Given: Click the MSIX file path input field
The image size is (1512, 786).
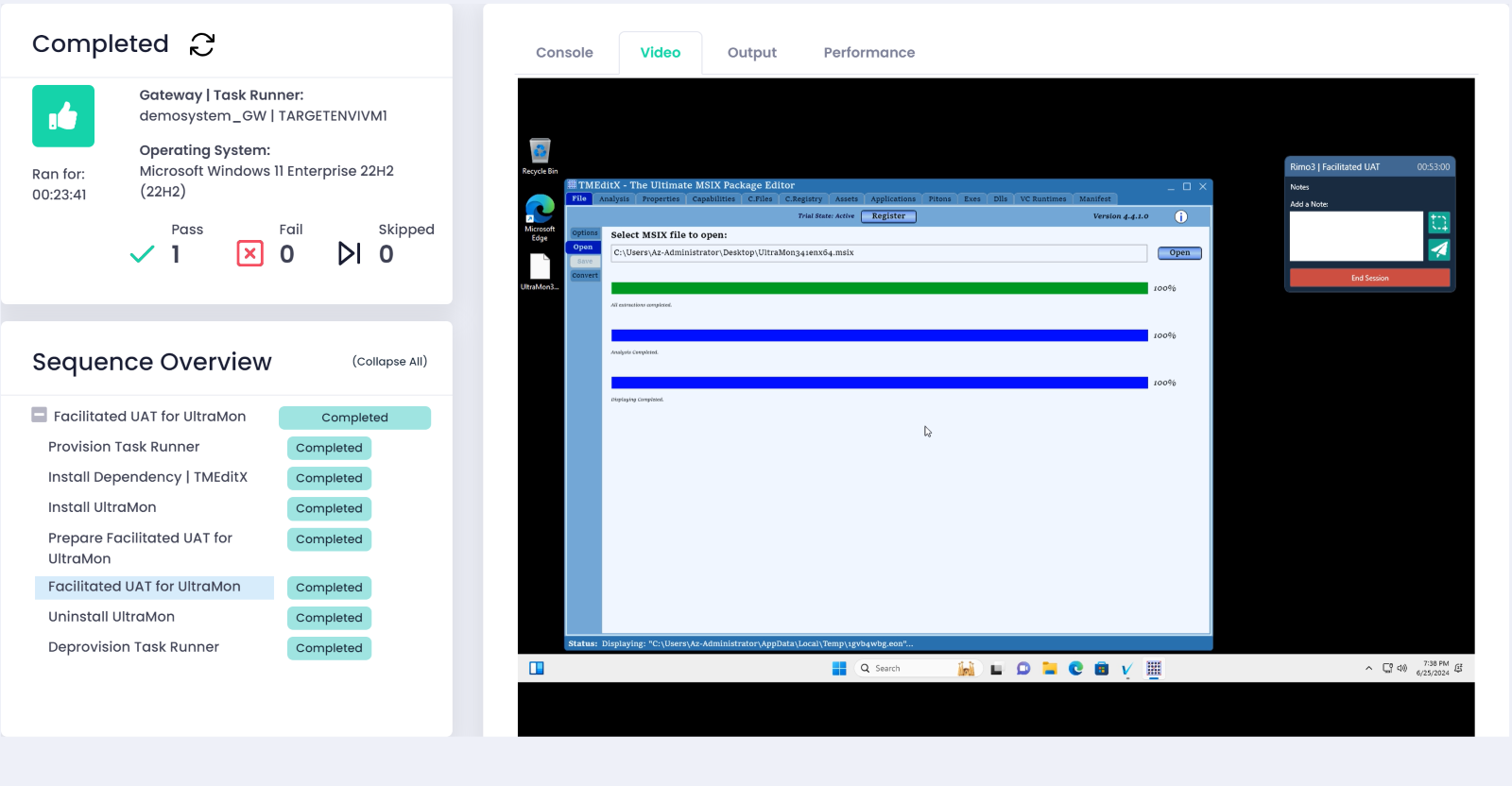Looking at the screenshot, I should [x=879, y=253].
